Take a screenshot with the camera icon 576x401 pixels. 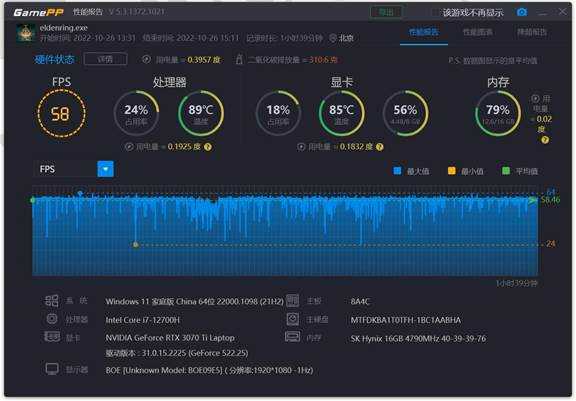tap(522, 12)
